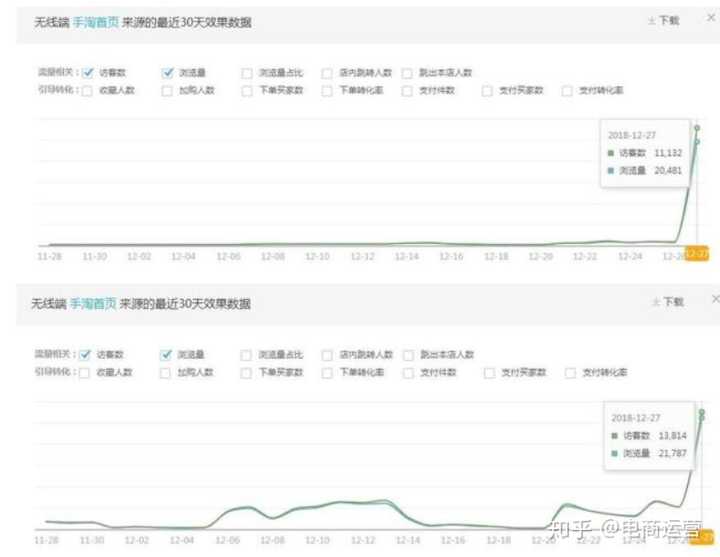Check 跳出本店人数 in the top panel

point(407,73)
